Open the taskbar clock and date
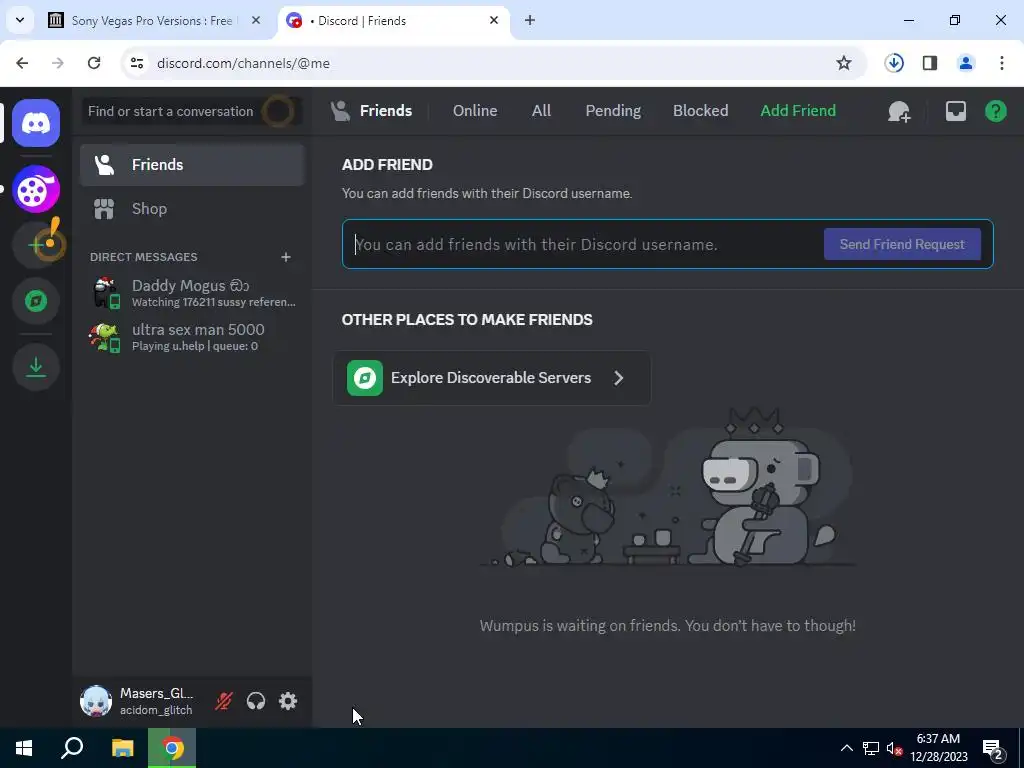The width and height of the screenshot is (1024, 768). 938,748
